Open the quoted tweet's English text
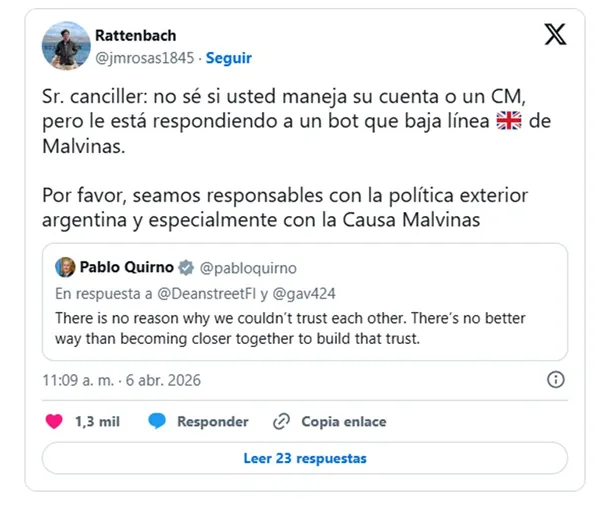Viewport: 610px width, 509px height. click(x=290, y=326)
